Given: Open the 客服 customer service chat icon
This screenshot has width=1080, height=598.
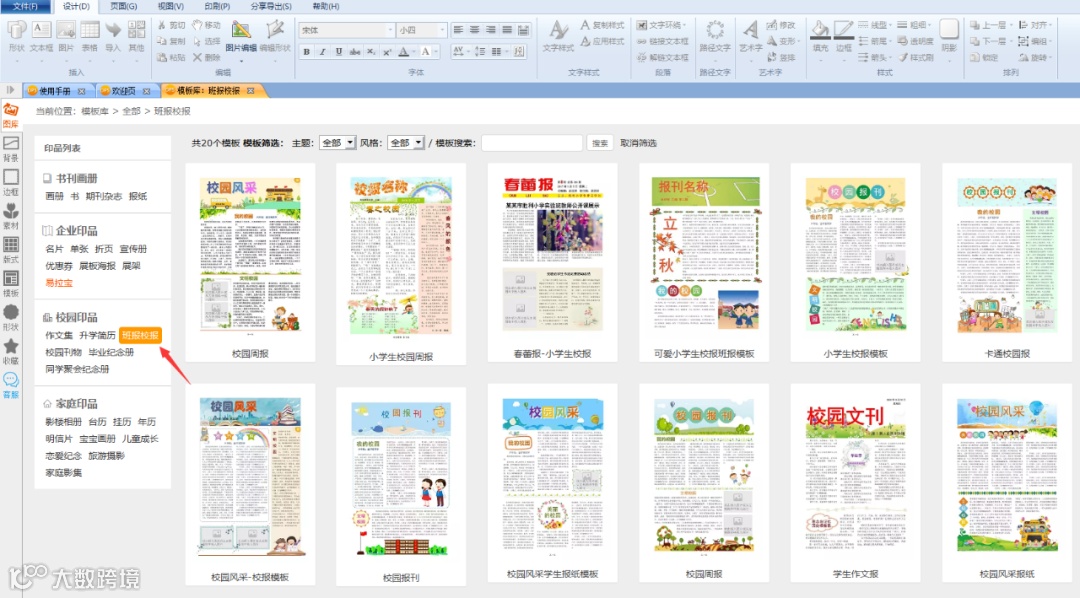Looking at the screenshot, I should click(x=11, y=385).
